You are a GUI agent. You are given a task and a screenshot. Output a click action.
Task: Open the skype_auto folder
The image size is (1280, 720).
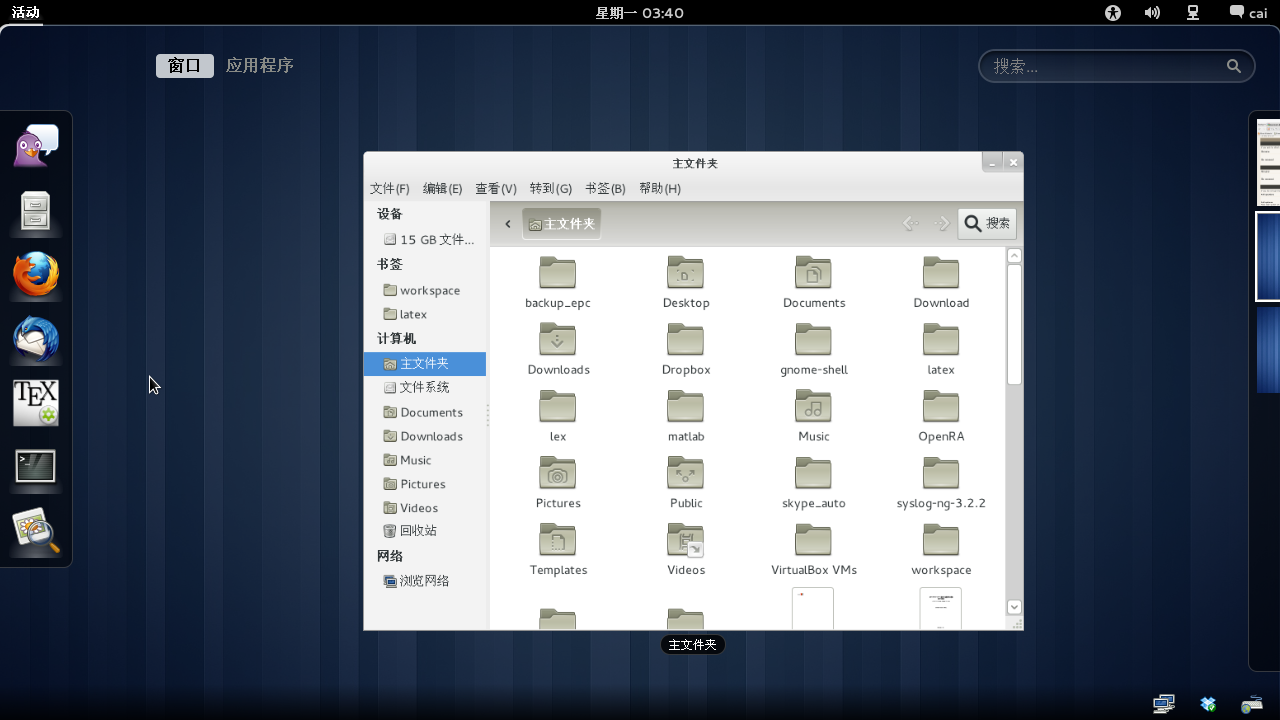(x=814, y=484)
